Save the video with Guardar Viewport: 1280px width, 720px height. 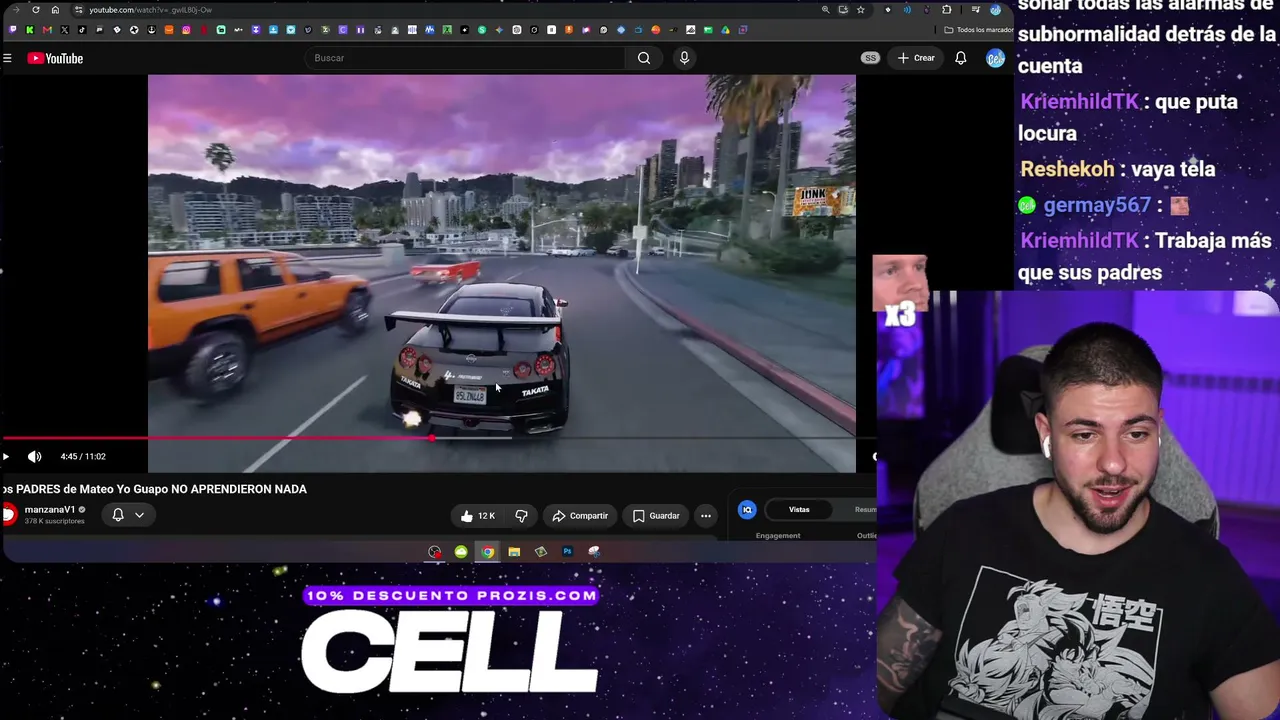[656, 516]
